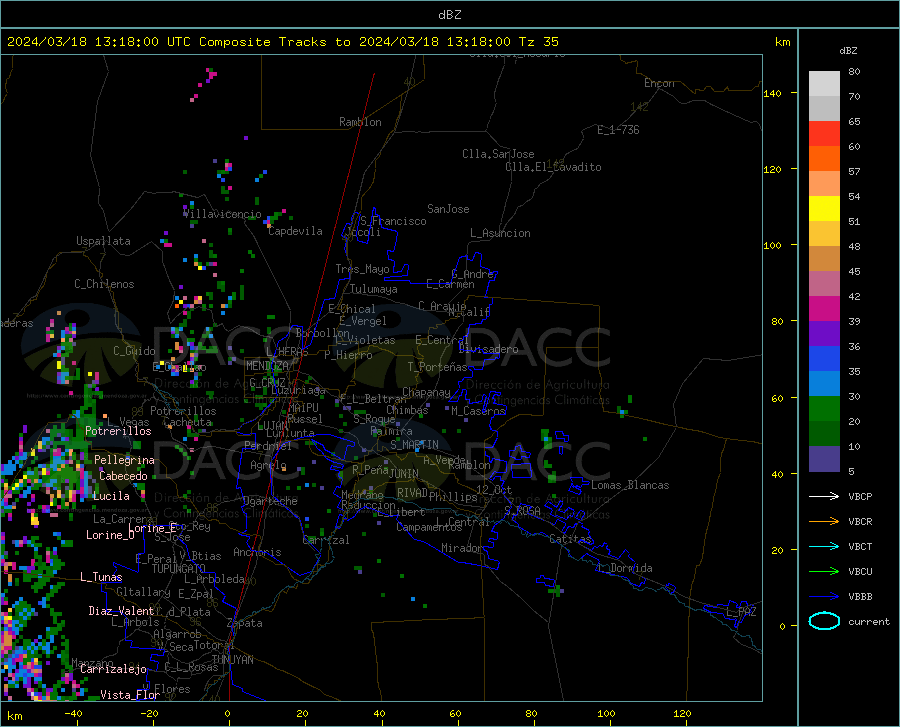This screenshot has height=727, width=900.
Task: Click the S_ROSA map label
Action: click(522, 510)
